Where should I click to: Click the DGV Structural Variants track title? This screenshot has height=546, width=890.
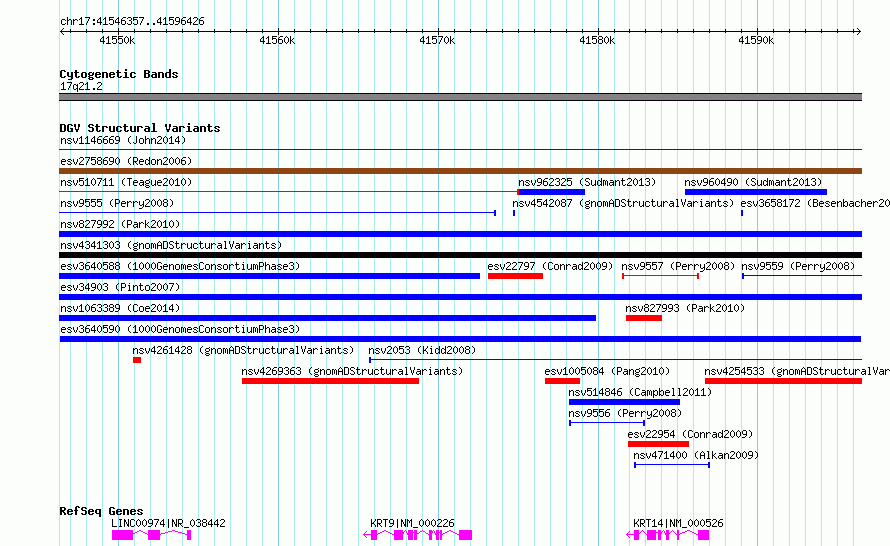tap(140, 128)
